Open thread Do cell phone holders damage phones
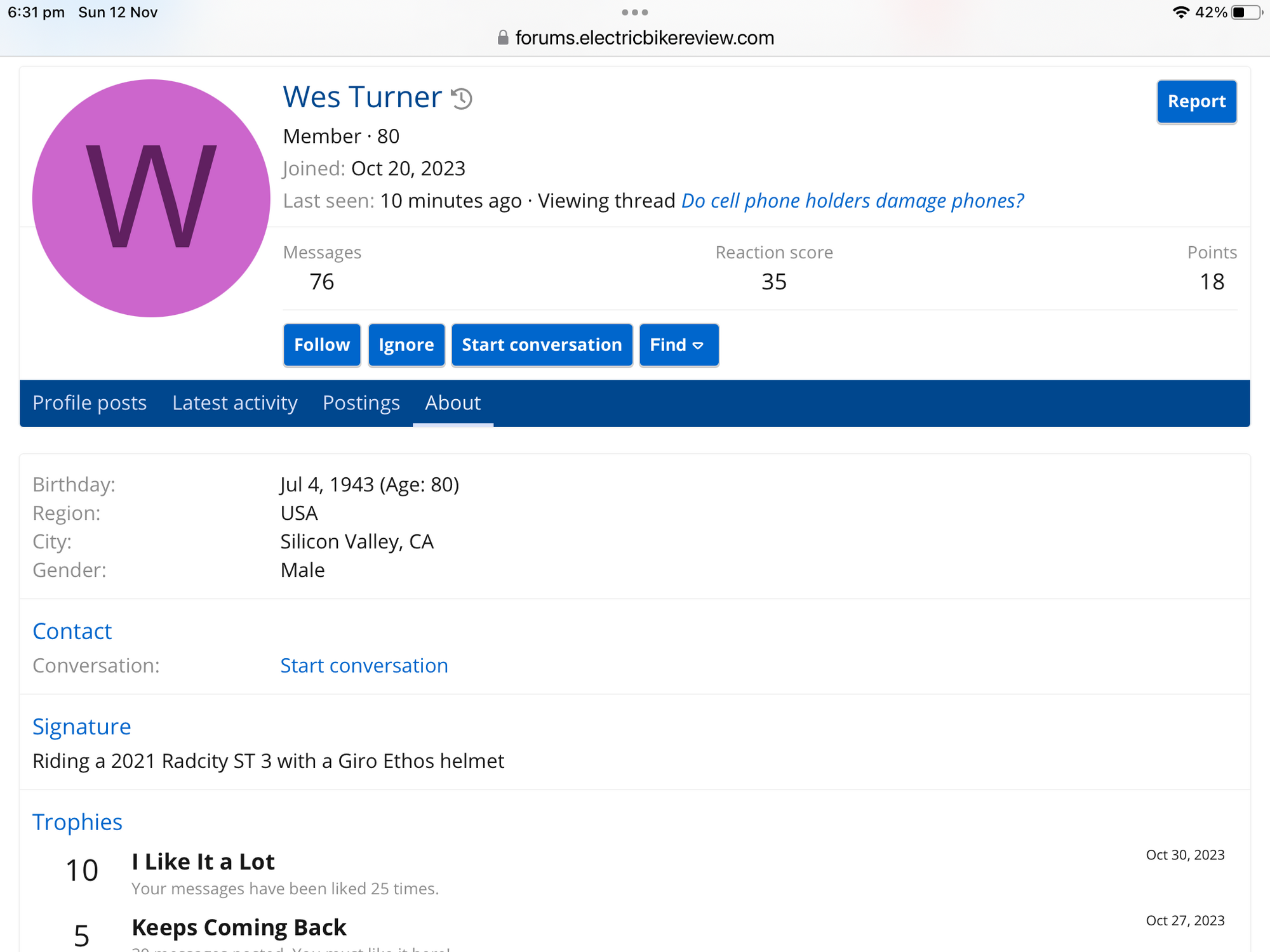 tap(852, 201)
